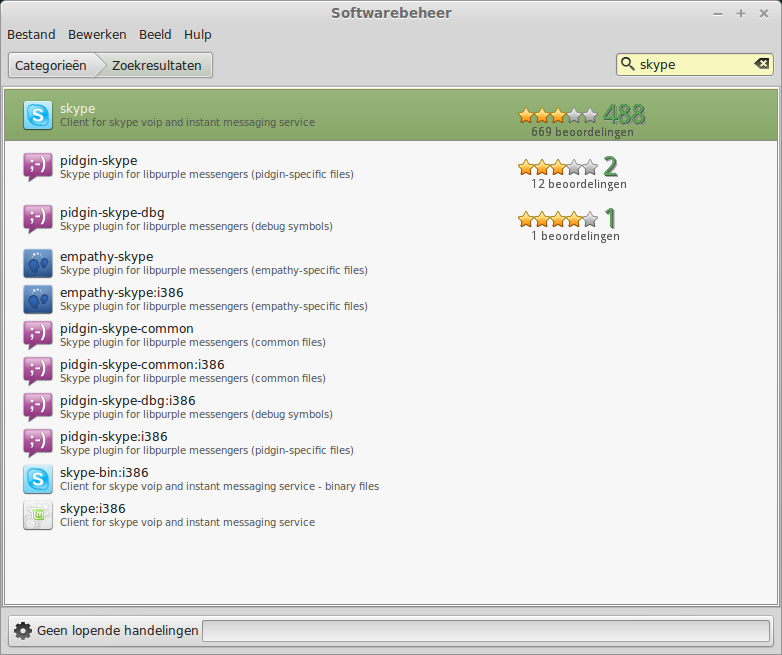This screenshot has width=782, height=655.
Task: Click the progress bar in the status area
Action: (486, 631)
